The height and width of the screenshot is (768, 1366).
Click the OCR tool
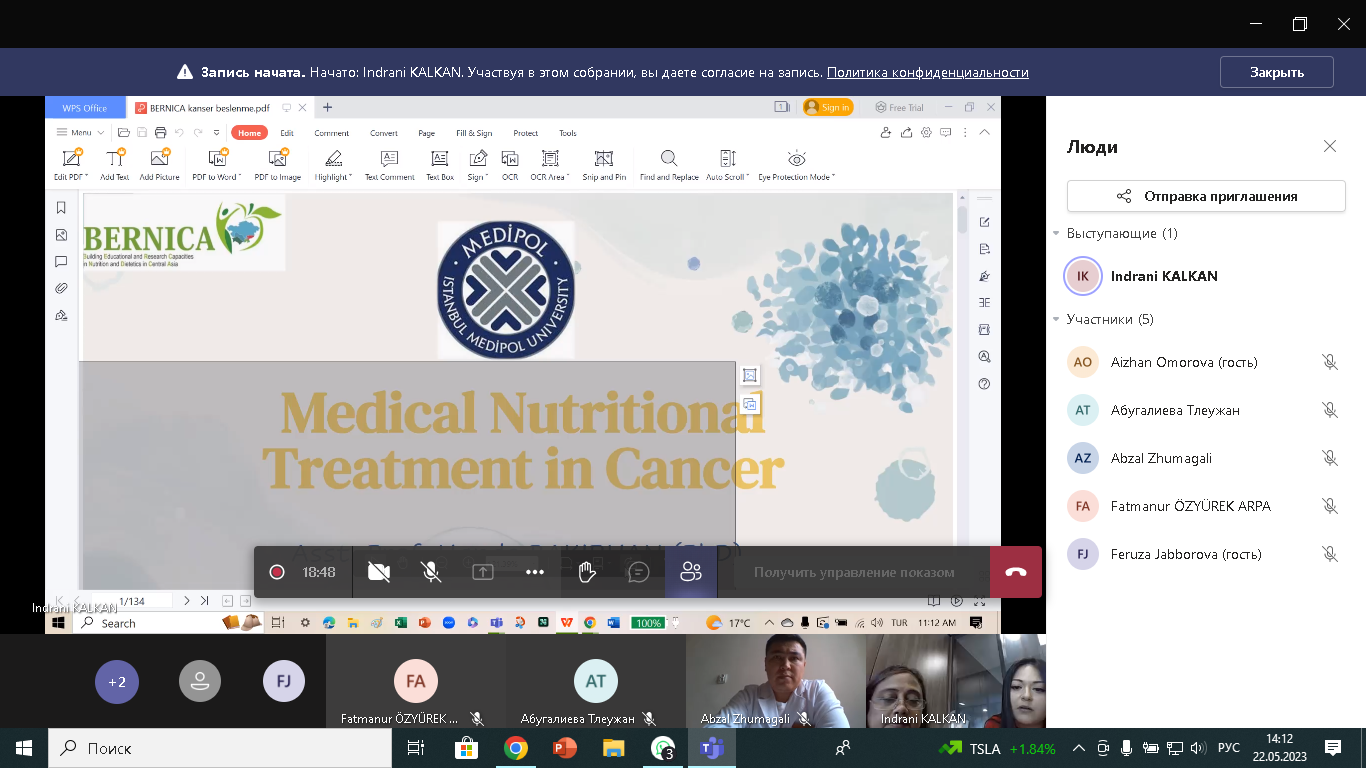point(510,165)
